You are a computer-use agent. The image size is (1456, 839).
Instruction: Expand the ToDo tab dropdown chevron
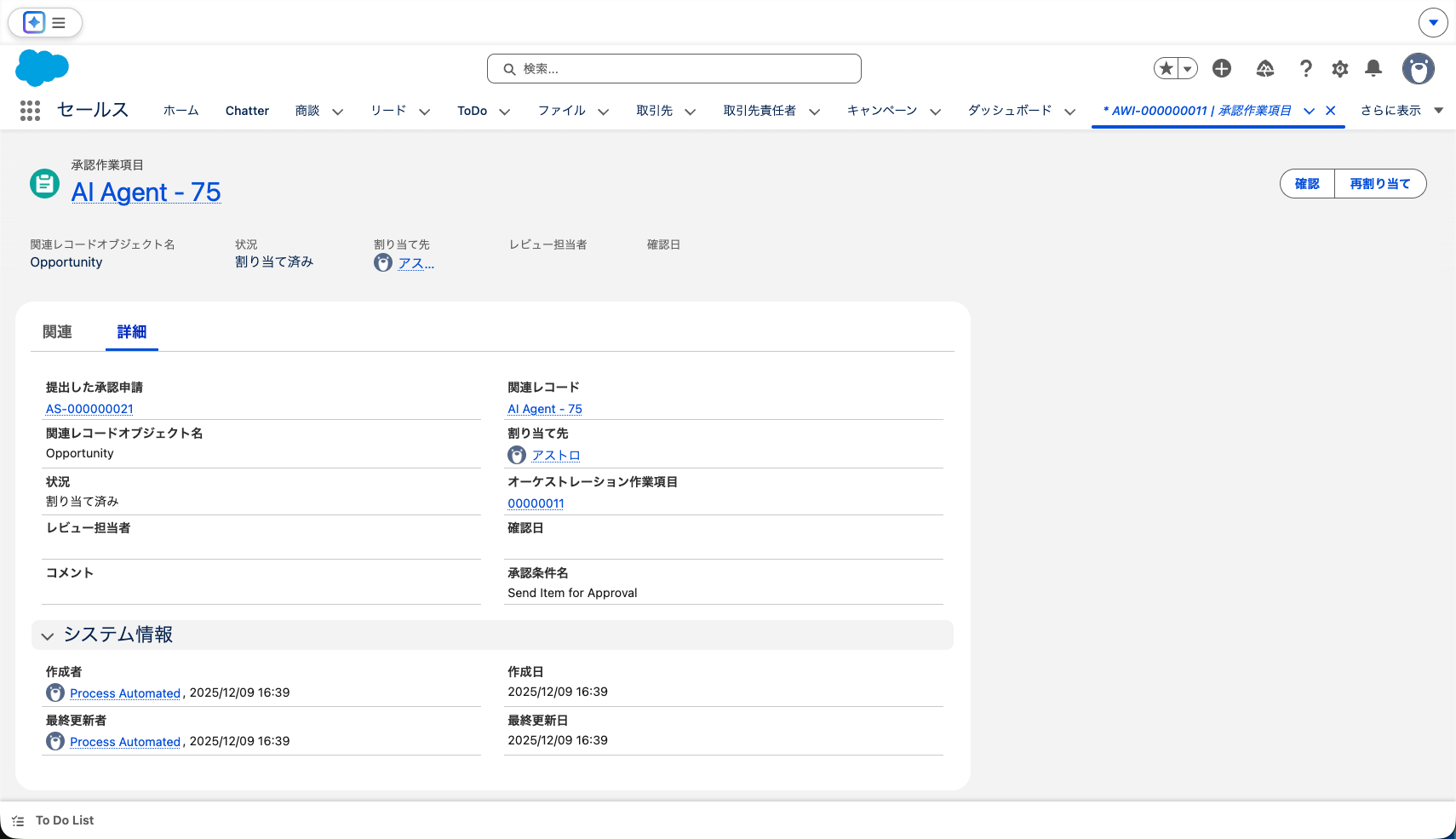pos(505,112)
